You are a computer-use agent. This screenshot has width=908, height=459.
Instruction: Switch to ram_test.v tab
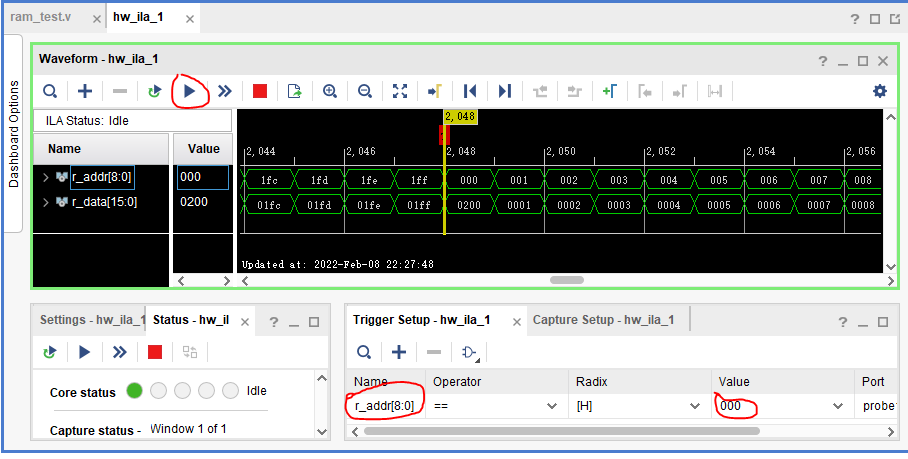pyautogui.click(x=41, y=17)
